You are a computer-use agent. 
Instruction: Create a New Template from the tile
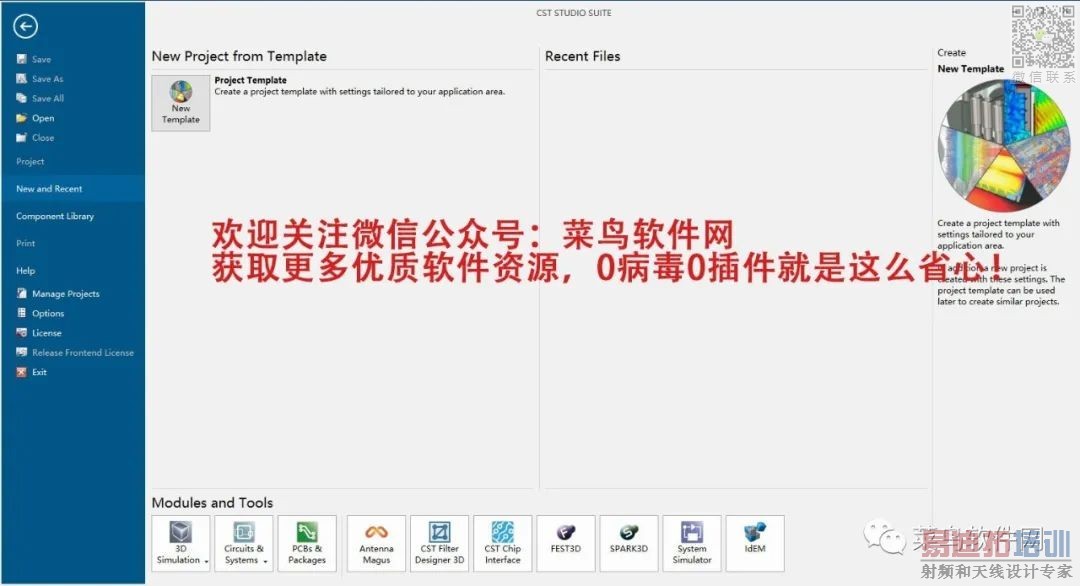180,103
